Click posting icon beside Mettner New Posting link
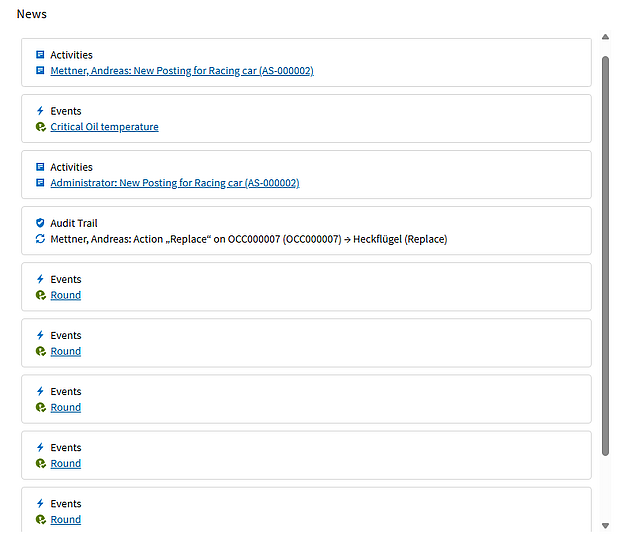This screenshot has height=546, width=624. click(x=40, y=70)
